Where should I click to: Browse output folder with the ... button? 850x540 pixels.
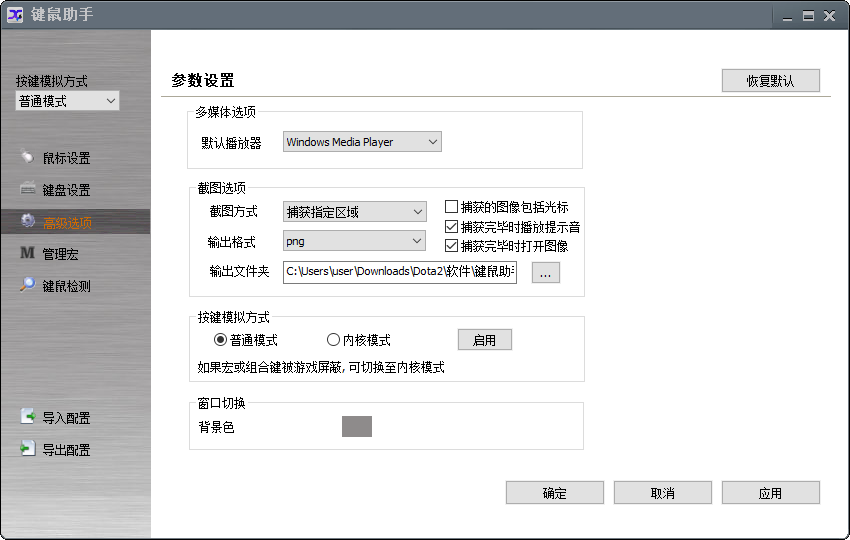[545, 273]
